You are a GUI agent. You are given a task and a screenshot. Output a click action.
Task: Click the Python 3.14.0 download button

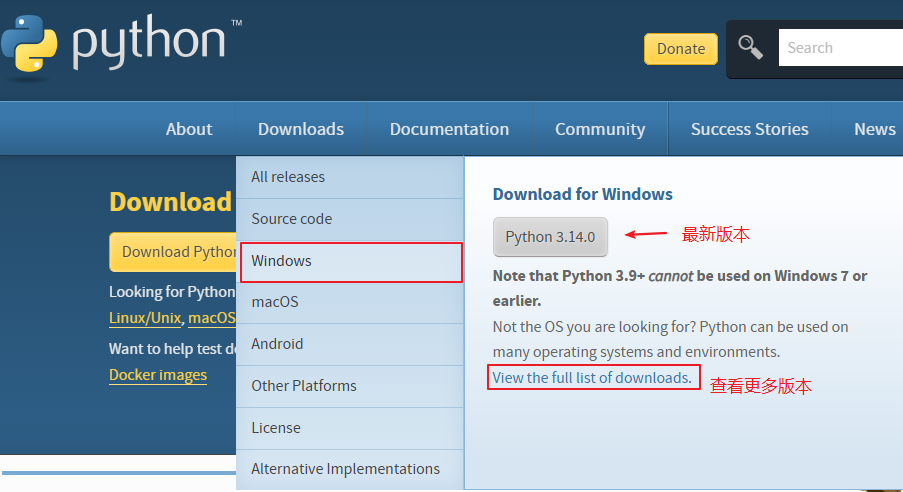pyautogui.click(x=550, y=237)
